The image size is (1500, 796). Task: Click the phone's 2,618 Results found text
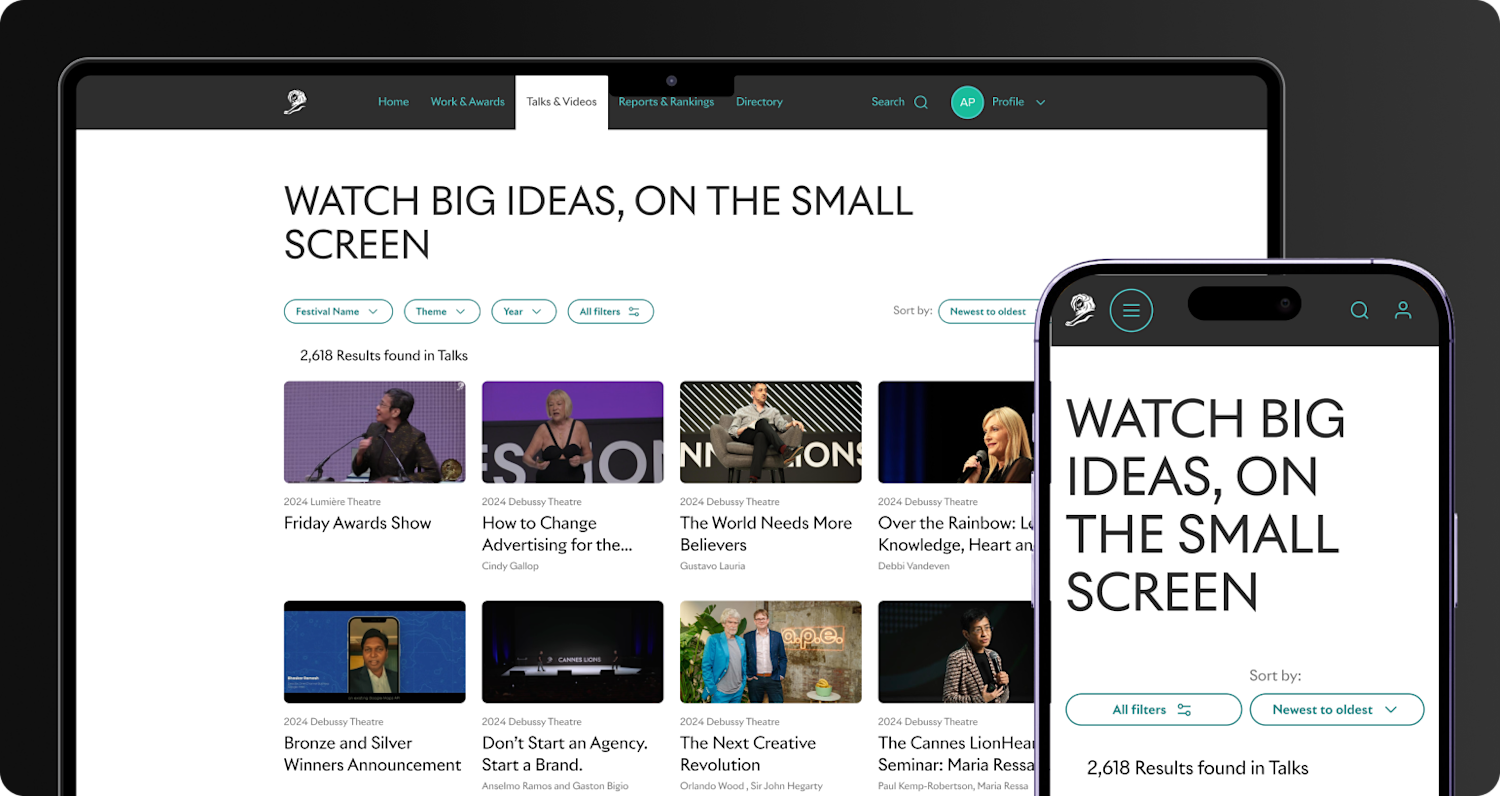(x=1198, y=768)
